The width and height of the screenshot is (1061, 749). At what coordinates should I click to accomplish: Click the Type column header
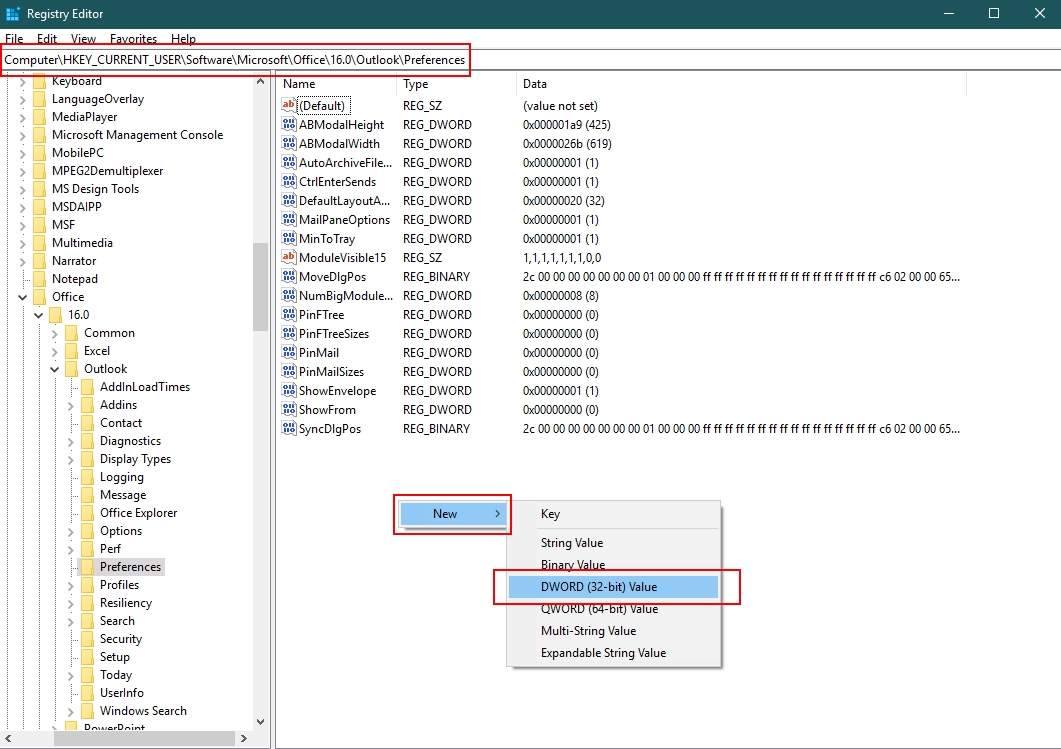pos(416,84)
